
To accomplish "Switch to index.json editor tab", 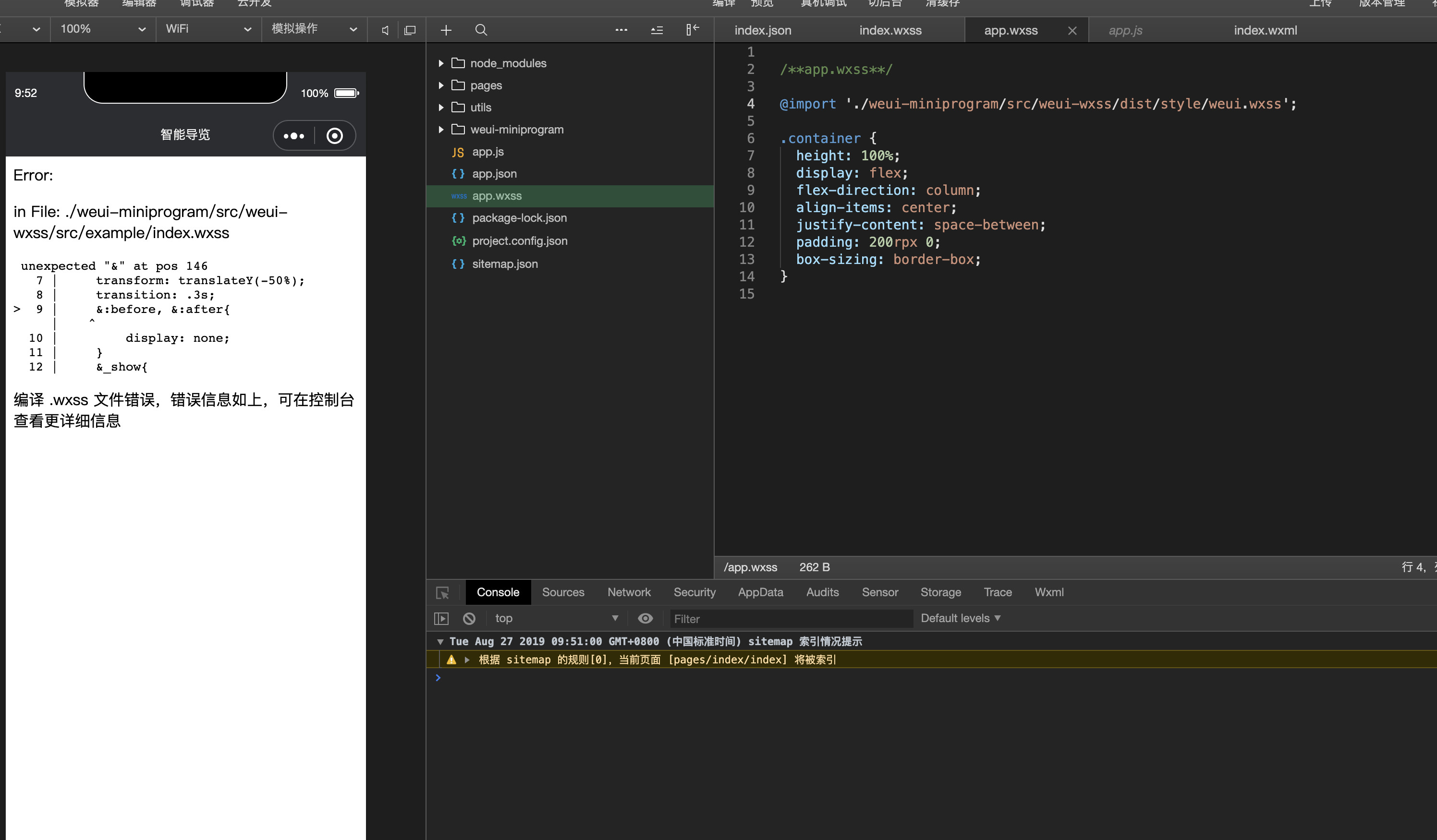I will [x=762, y=30].
